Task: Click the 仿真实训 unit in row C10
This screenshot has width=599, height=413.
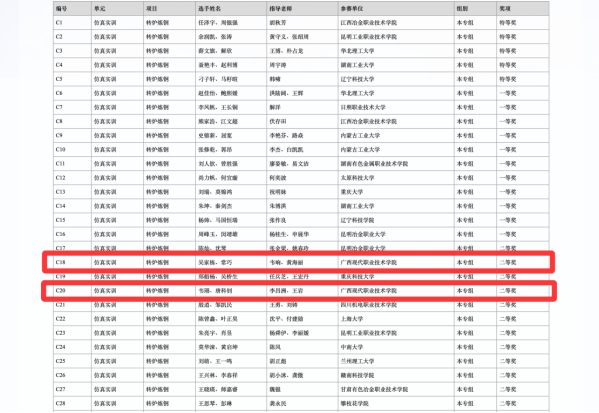Action: click(x=105, y=150)
